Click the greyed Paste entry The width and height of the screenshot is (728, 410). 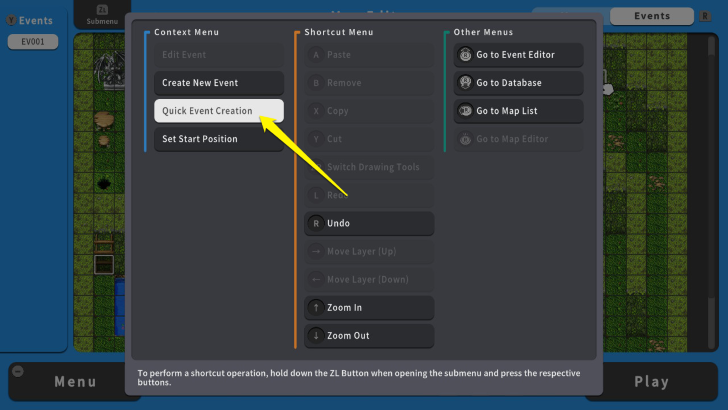click(369, 54)
